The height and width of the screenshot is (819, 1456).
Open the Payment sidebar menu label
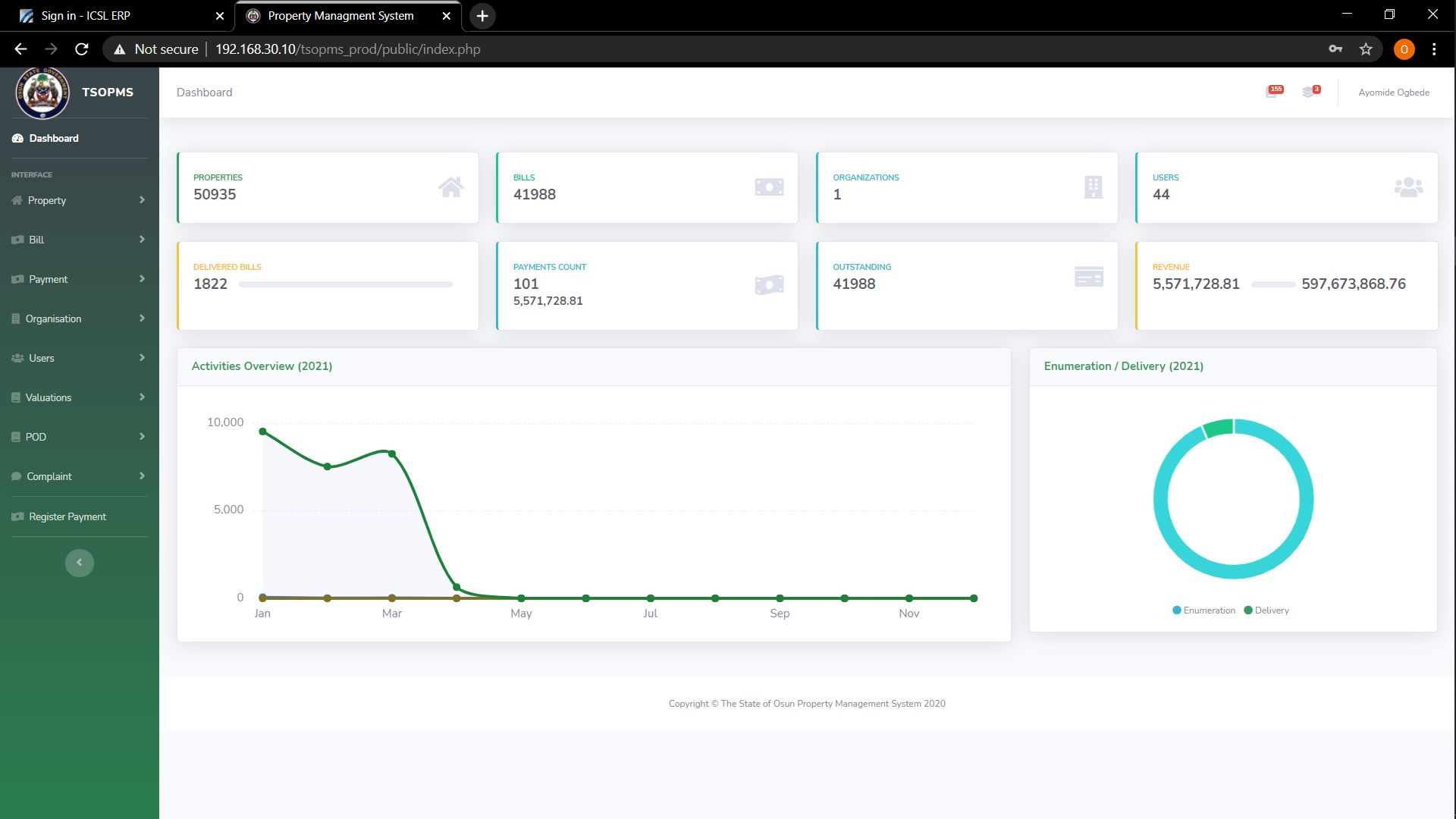coord(48,279)
